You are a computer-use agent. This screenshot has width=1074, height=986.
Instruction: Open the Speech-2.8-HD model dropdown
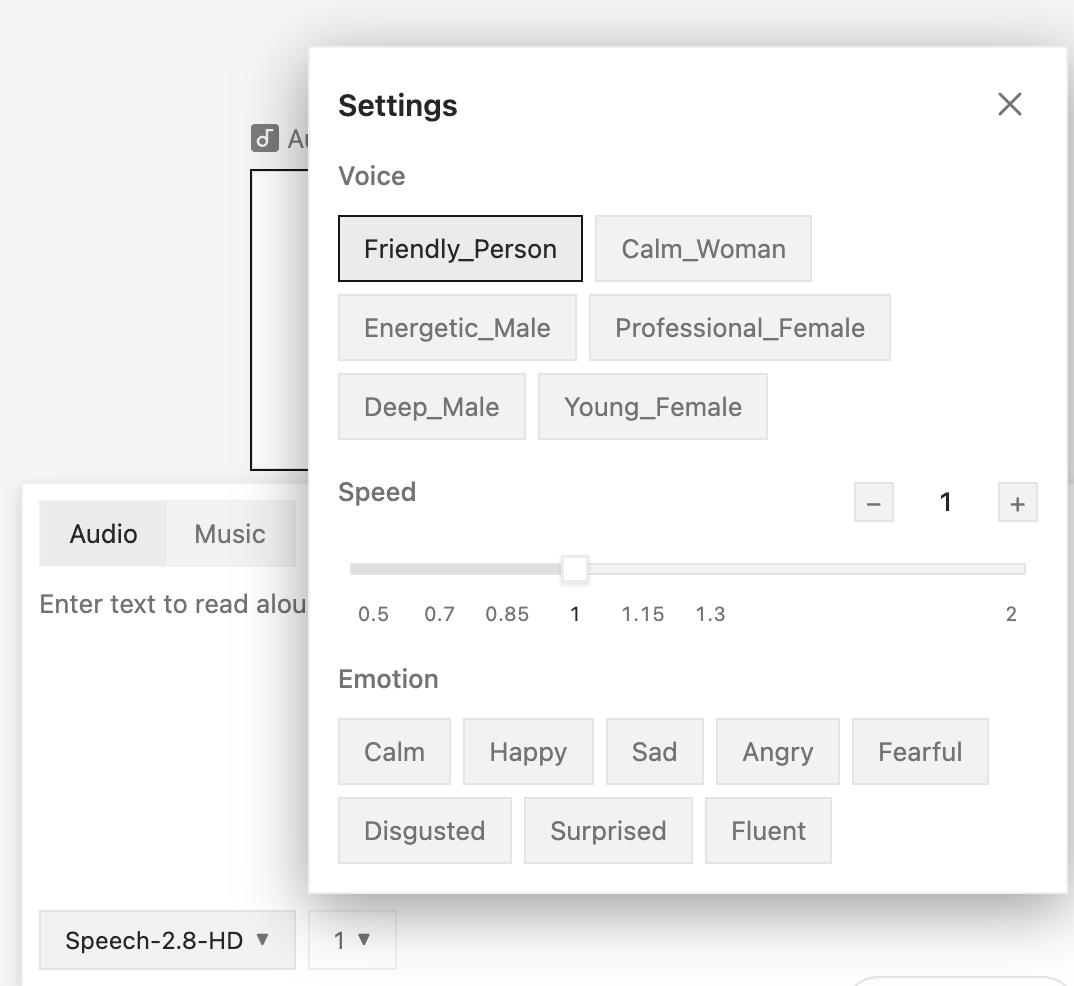tap(167, 940)
